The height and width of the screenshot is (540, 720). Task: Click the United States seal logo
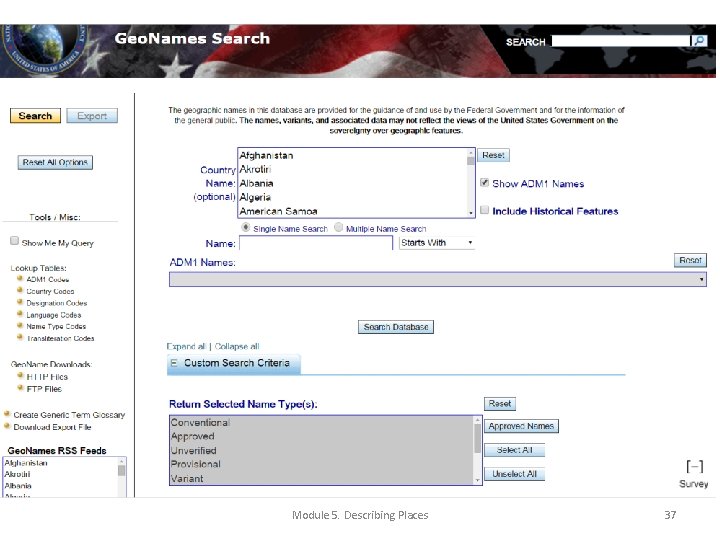click(x=45, y=51)
